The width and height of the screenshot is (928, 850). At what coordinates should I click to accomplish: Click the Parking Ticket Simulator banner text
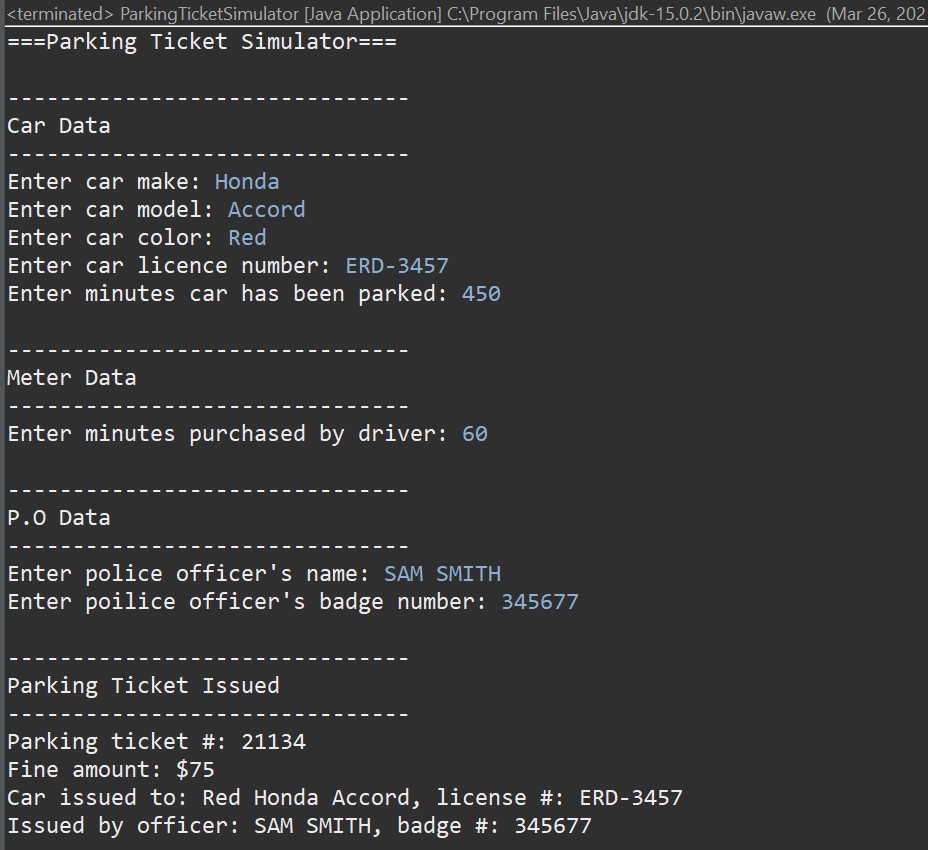pos(200,41)
